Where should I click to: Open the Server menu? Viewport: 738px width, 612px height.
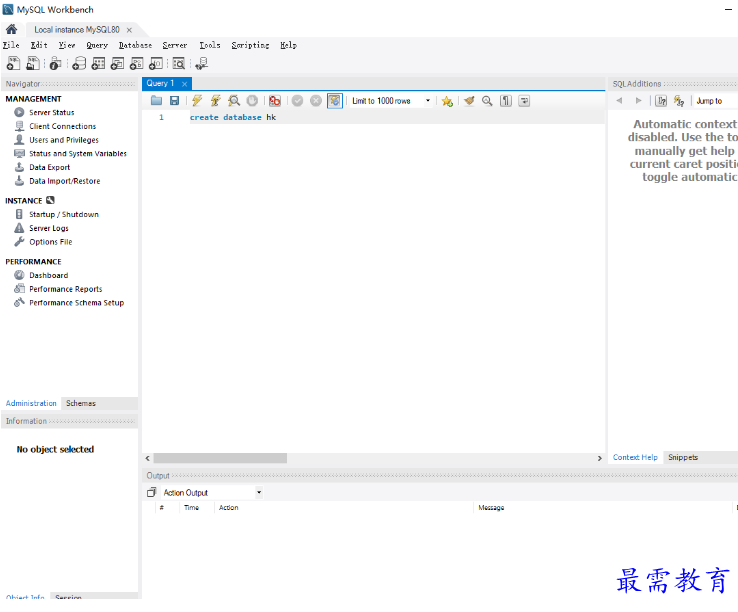point(175,45)
